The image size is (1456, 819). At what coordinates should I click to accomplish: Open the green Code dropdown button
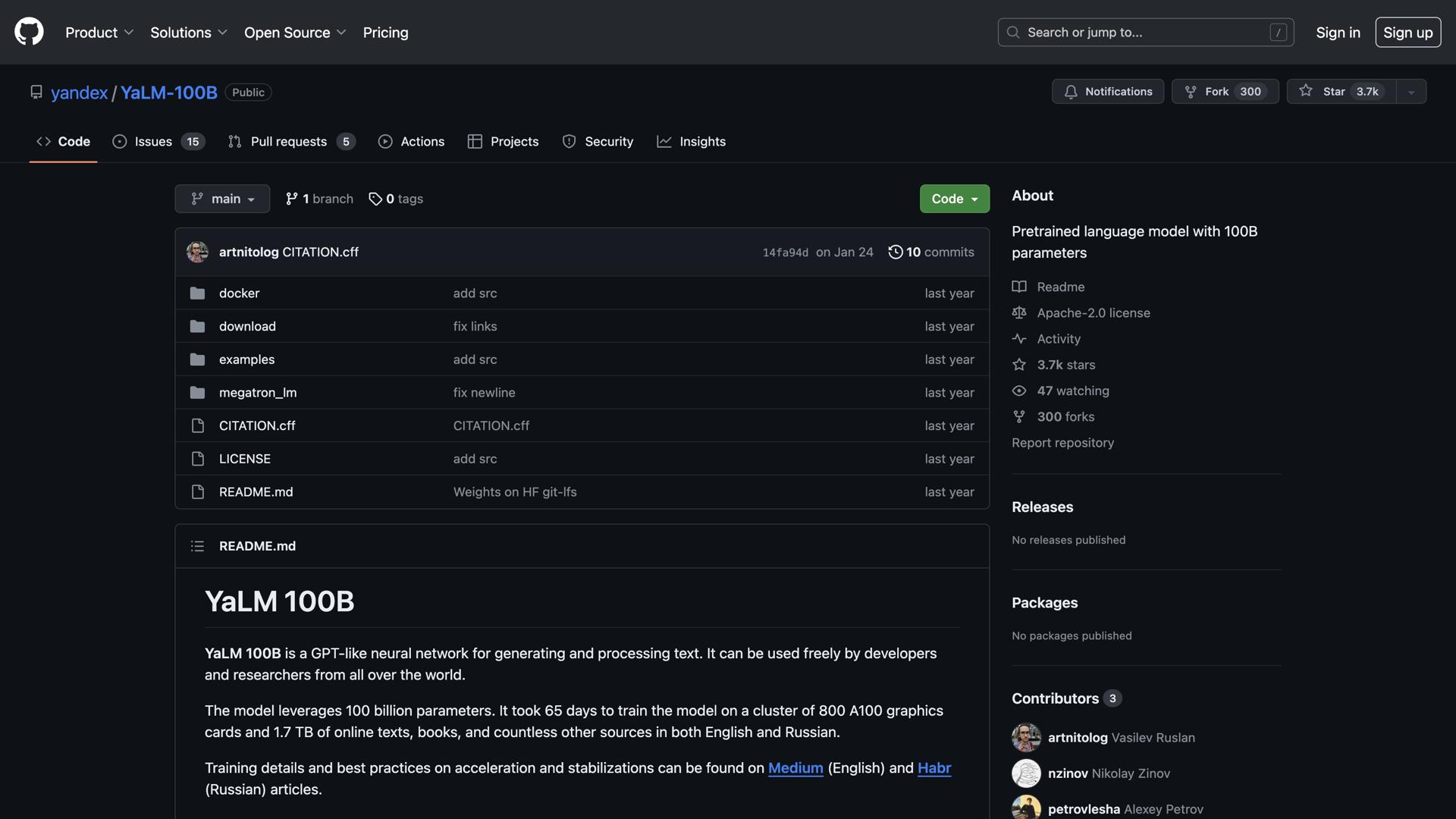pyautogui.click(x=954, y=199)
